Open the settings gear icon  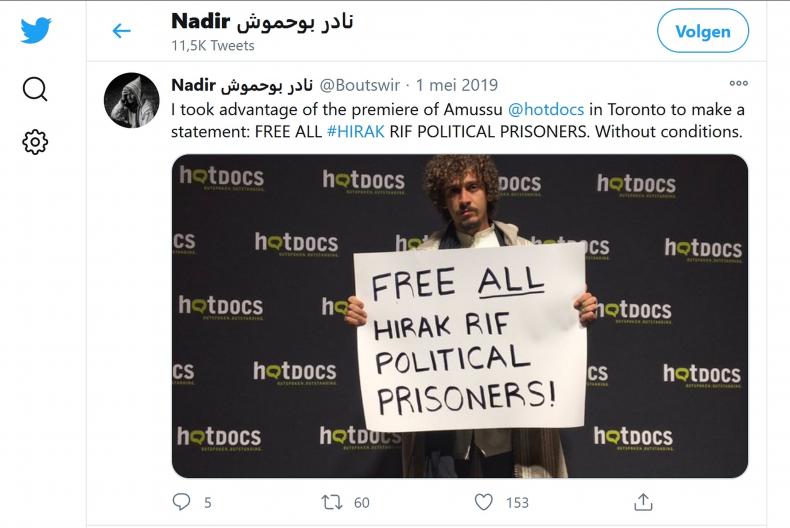click(35, 142)
